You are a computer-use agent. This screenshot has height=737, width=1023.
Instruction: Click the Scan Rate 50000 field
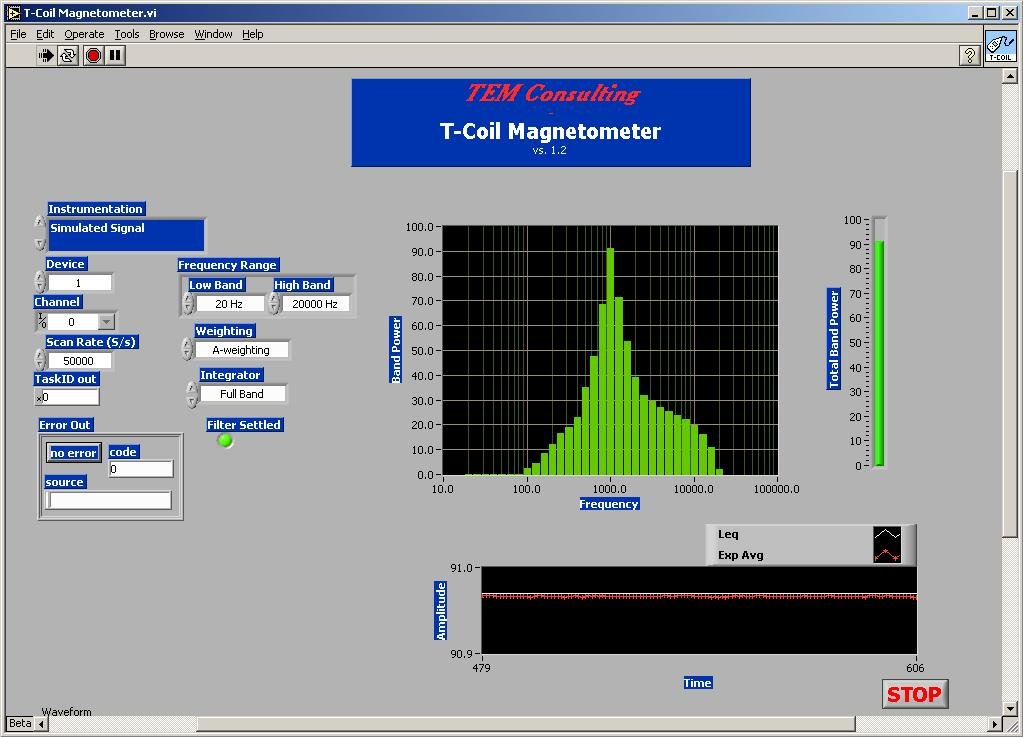(x=79, y=361)
